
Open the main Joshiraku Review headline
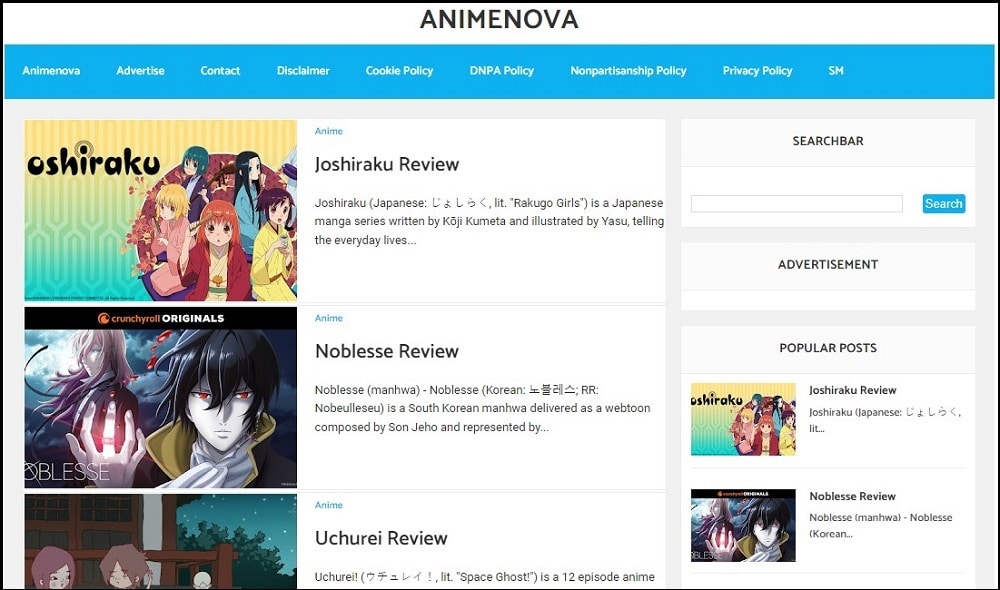[x=386, y=165]
